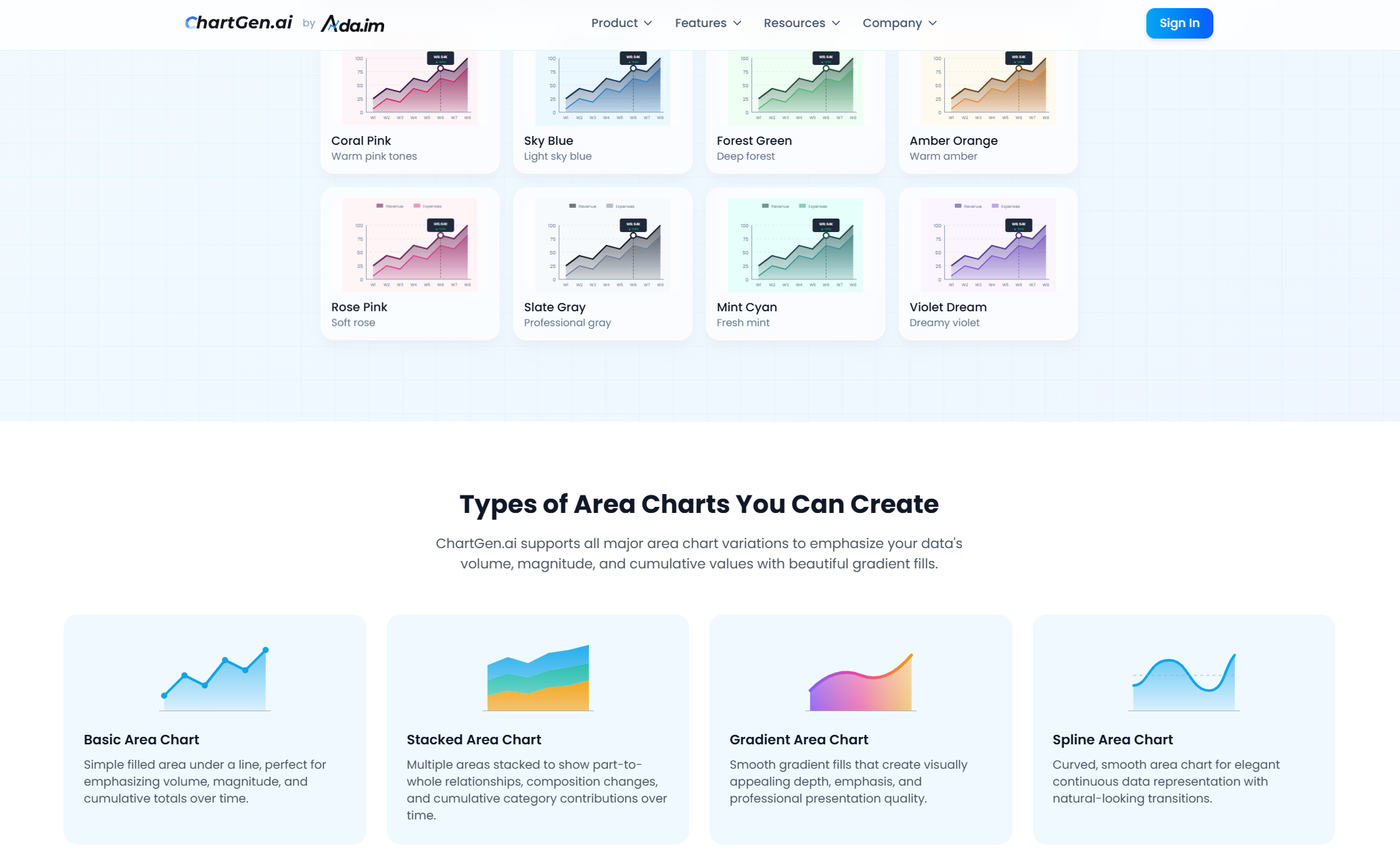The width and height of the screenshot is (1400, 856).
Task: Click the Sign In button
Action: tap(1179, 23)
